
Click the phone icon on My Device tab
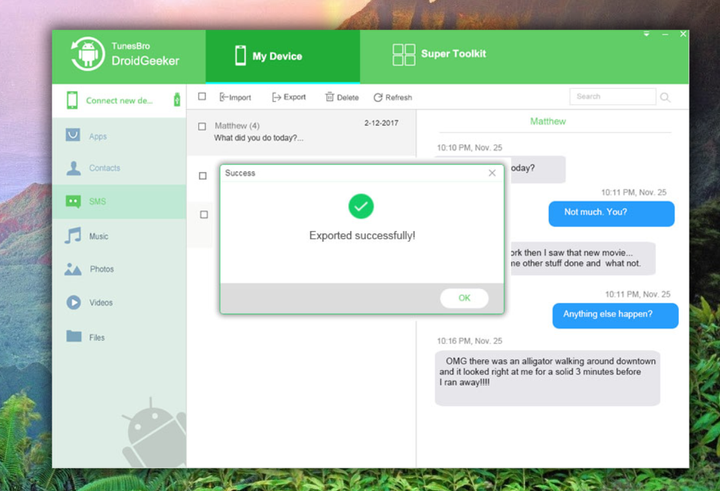(x=240, y=56)
